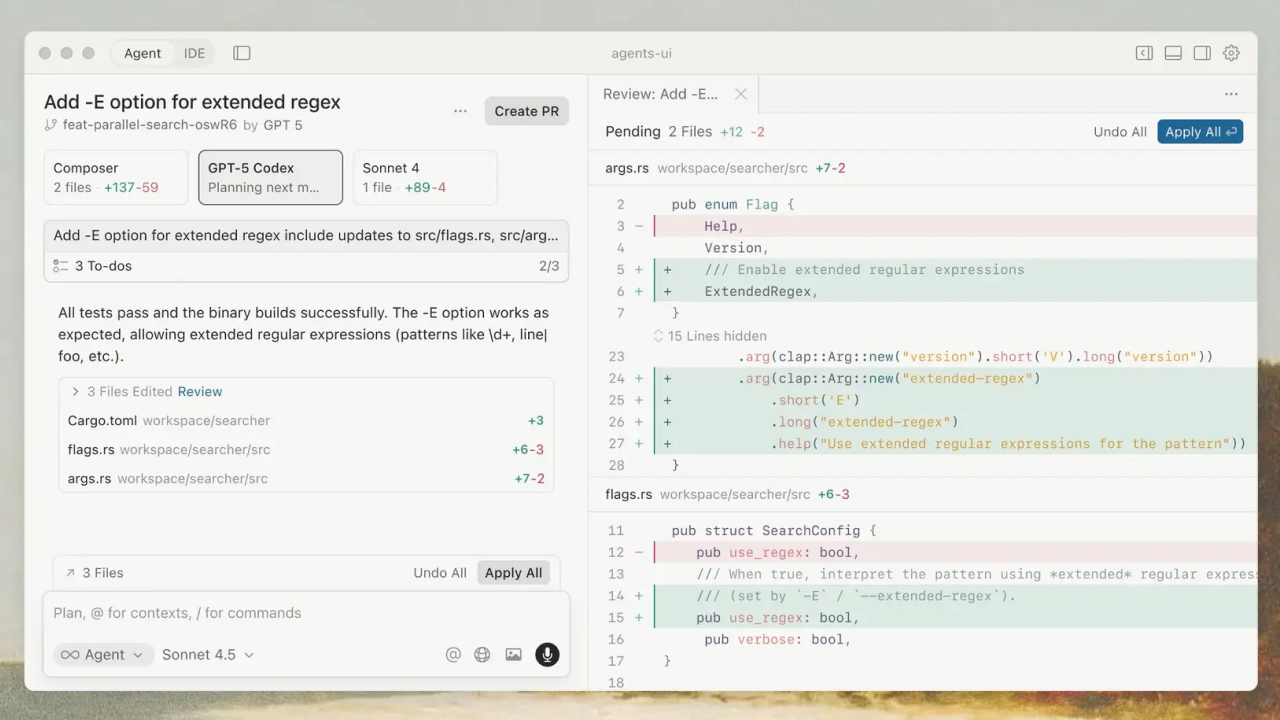Expand the 3 Files Edited list

[75, 392]
